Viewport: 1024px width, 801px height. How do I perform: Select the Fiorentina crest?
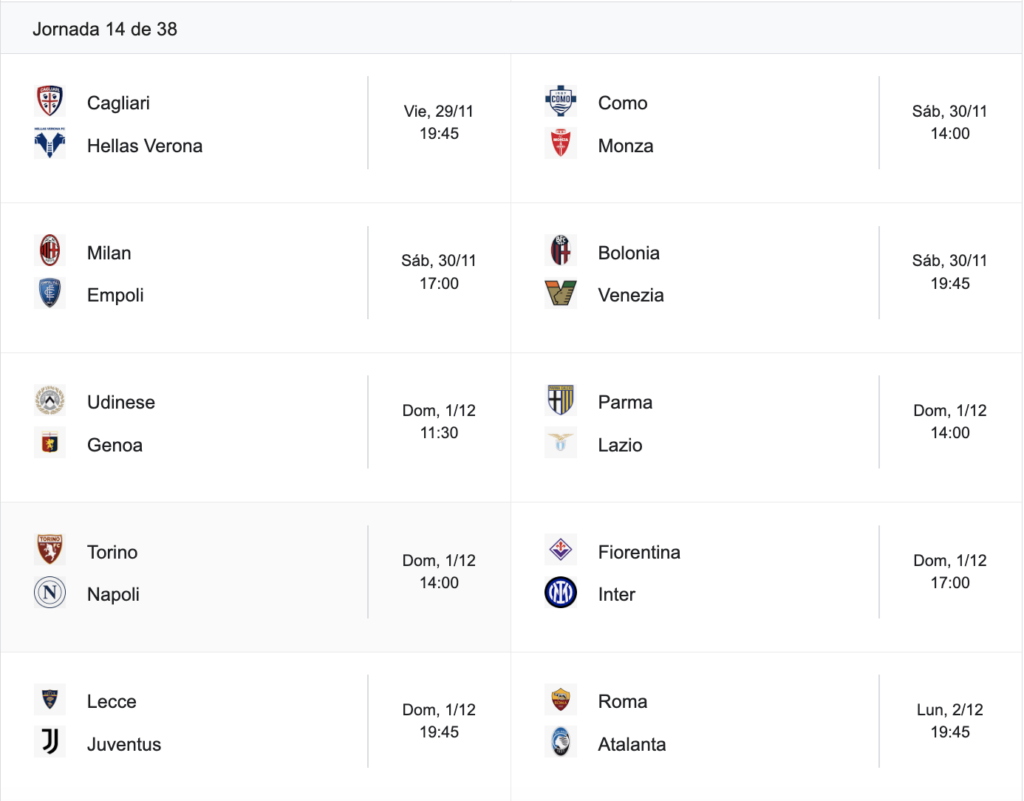point(560,550)
